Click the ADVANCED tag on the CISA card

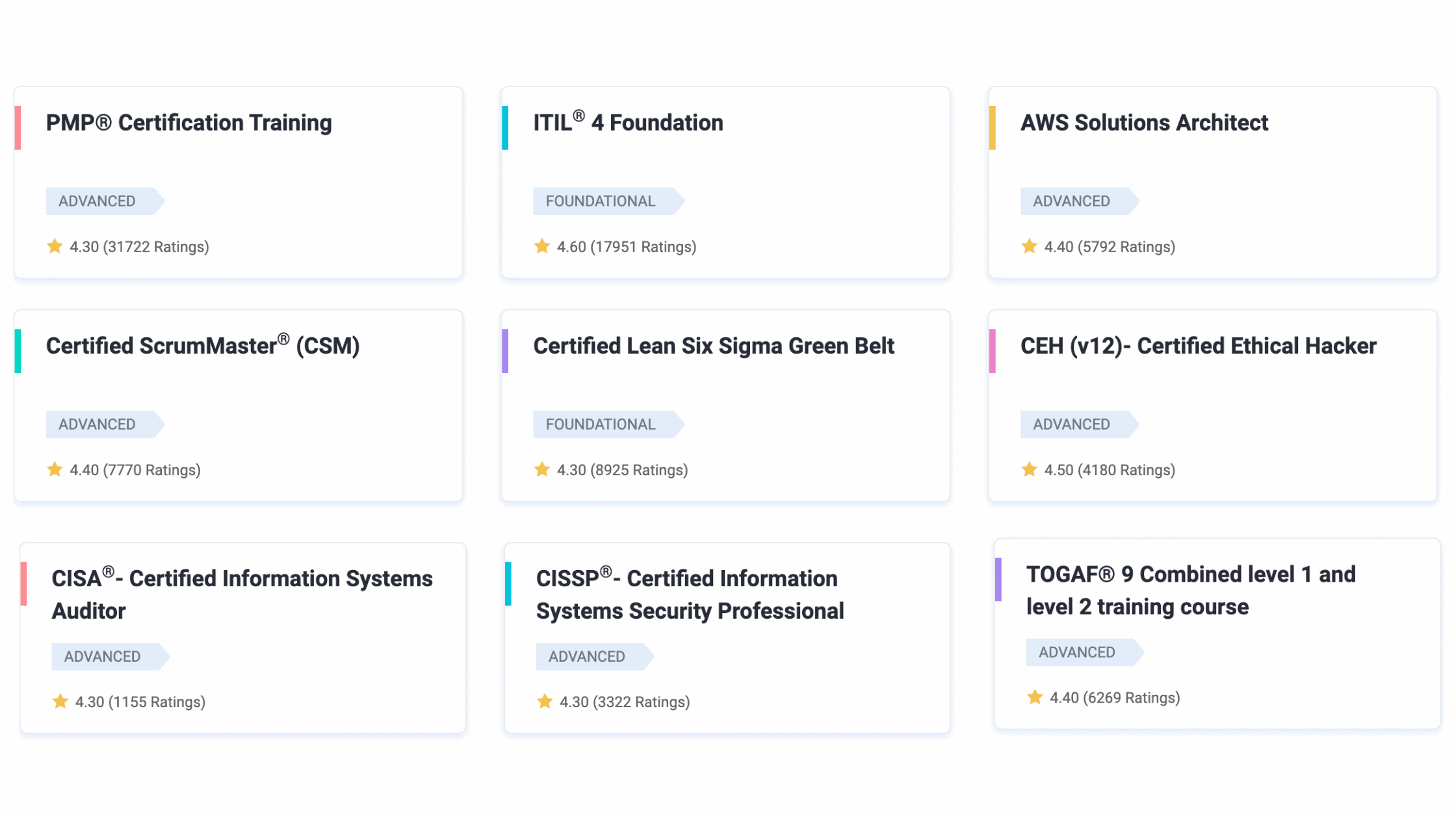tap(110, 656)
